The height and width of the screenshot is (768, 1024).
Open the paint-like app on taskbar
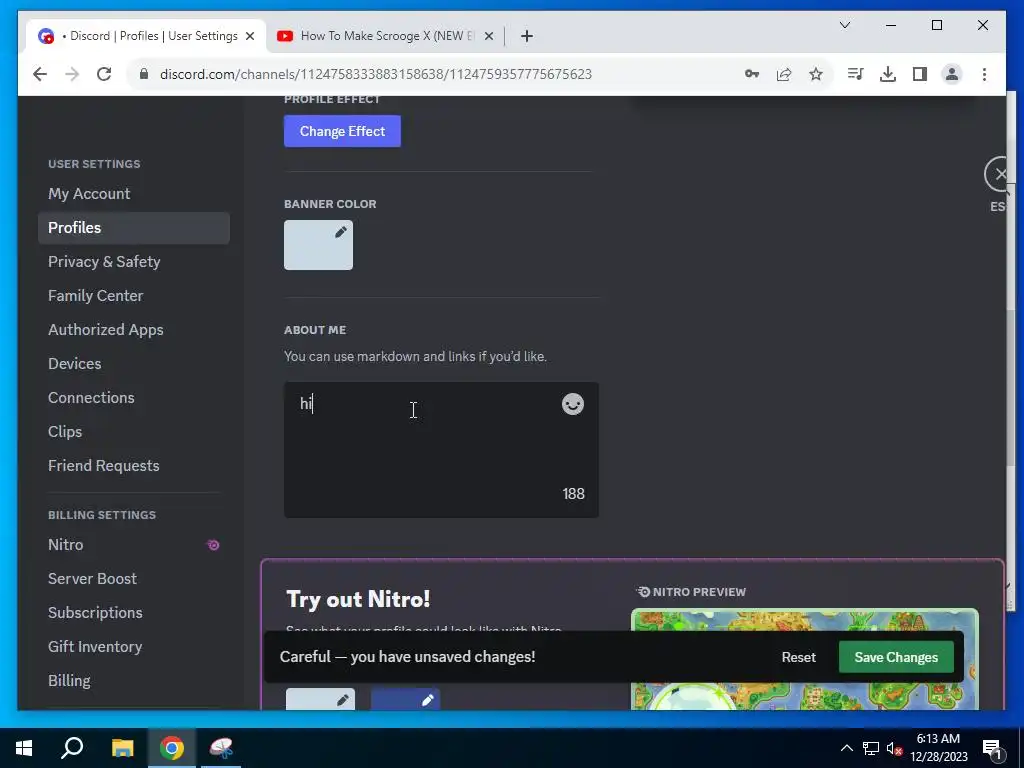click(221, 748)
